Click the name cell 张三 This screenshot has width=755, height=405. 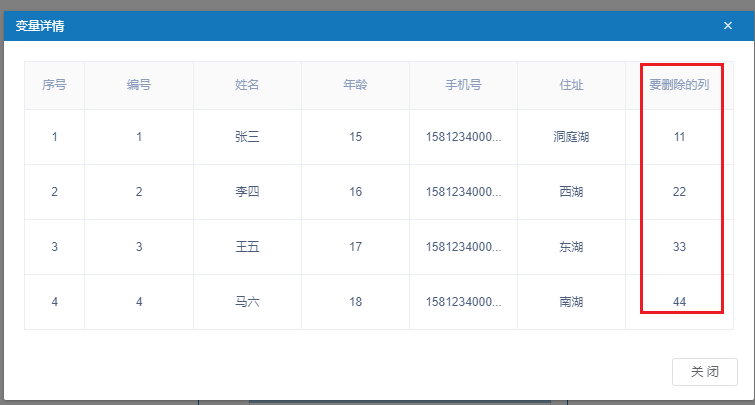pyautogui.click(x=247, y=137)
